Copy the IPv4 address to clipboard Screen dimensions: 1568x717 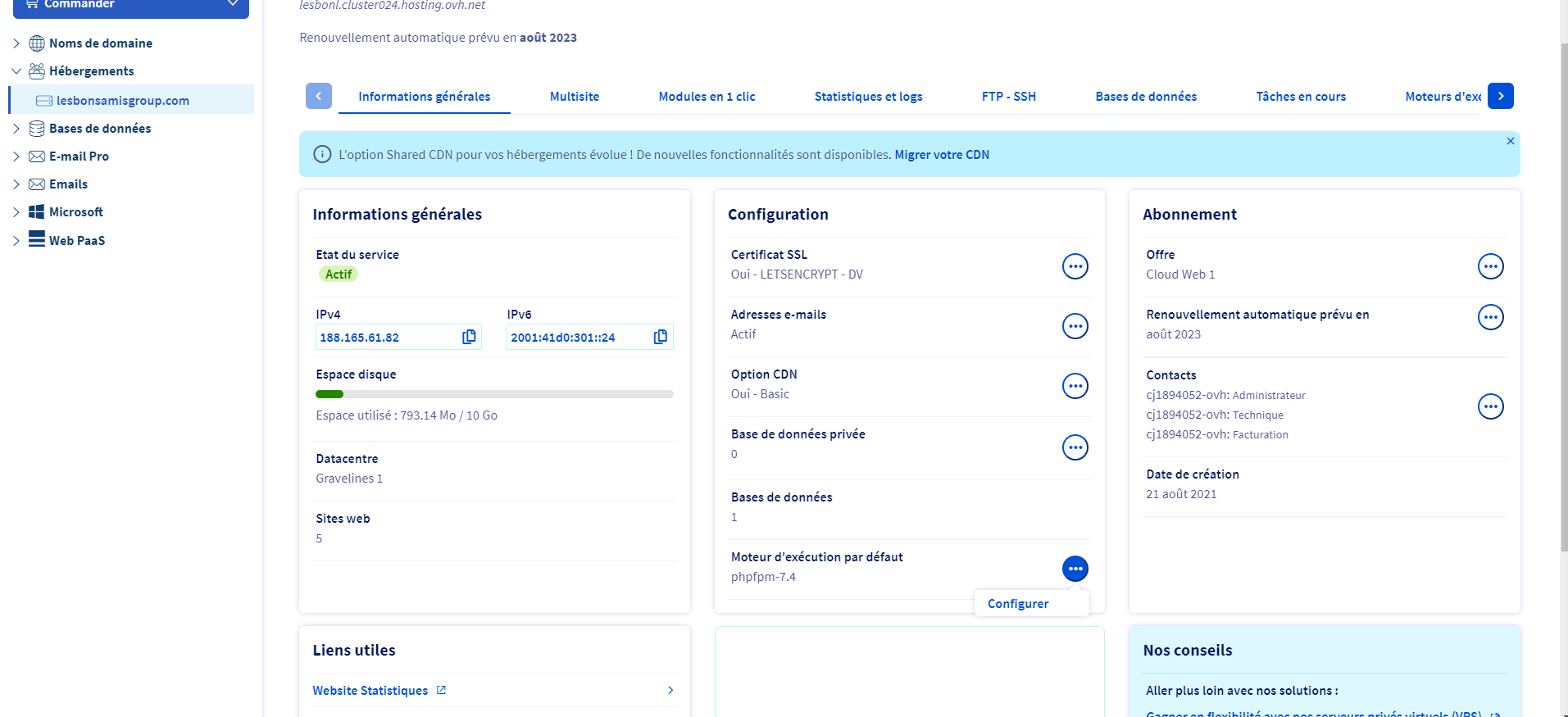[469, 337]
